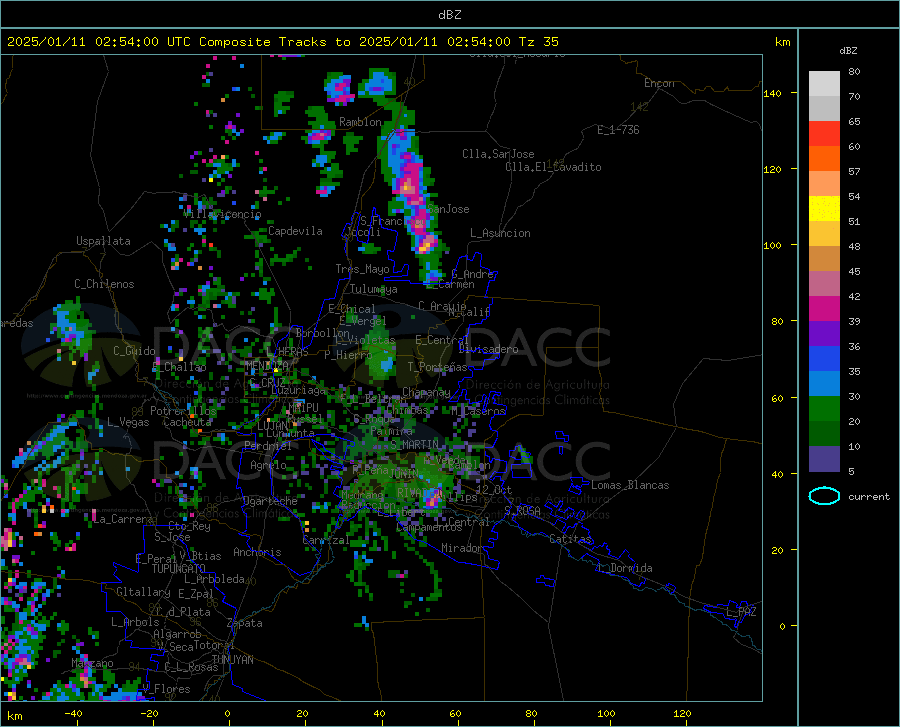Click the 'Tulumaya' map label
The image size is (900, 727).
374,289
